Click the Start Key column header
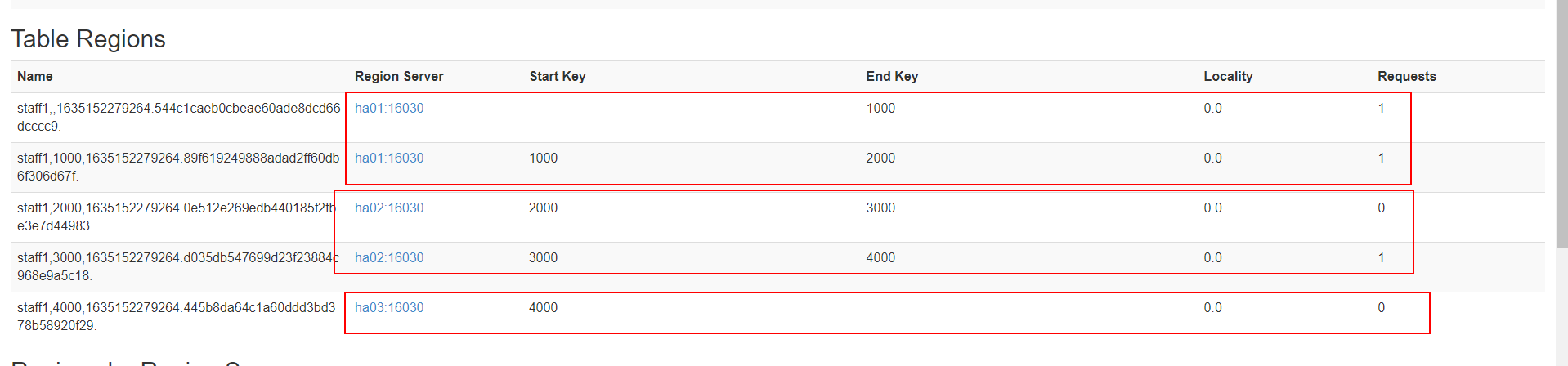The width and height of the screenshot is (1568, 366). click(x=558, y=76)
